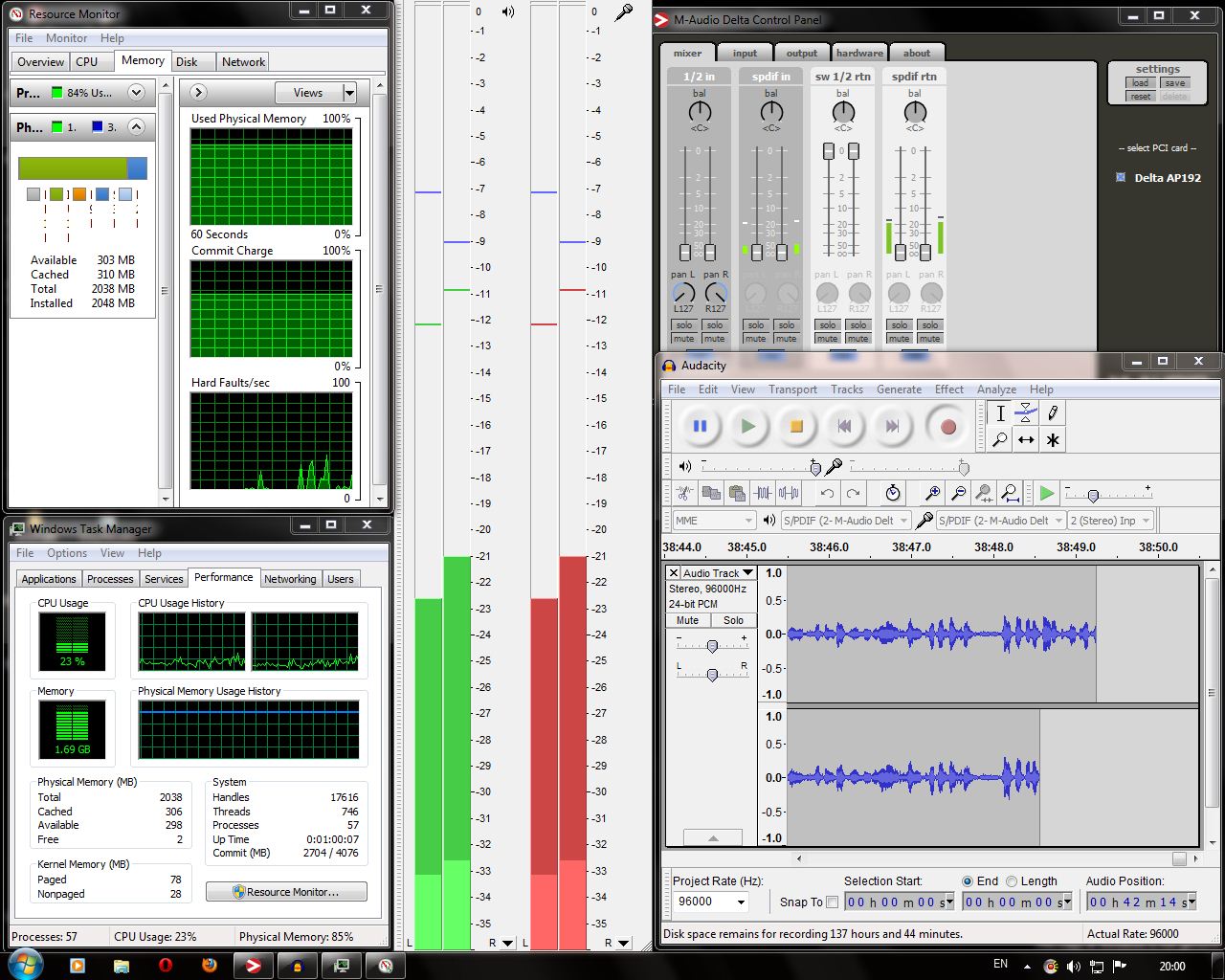
Task: Collapse the Physical Memory section in Resource Monitor
Action: click(x=136, y=126)
